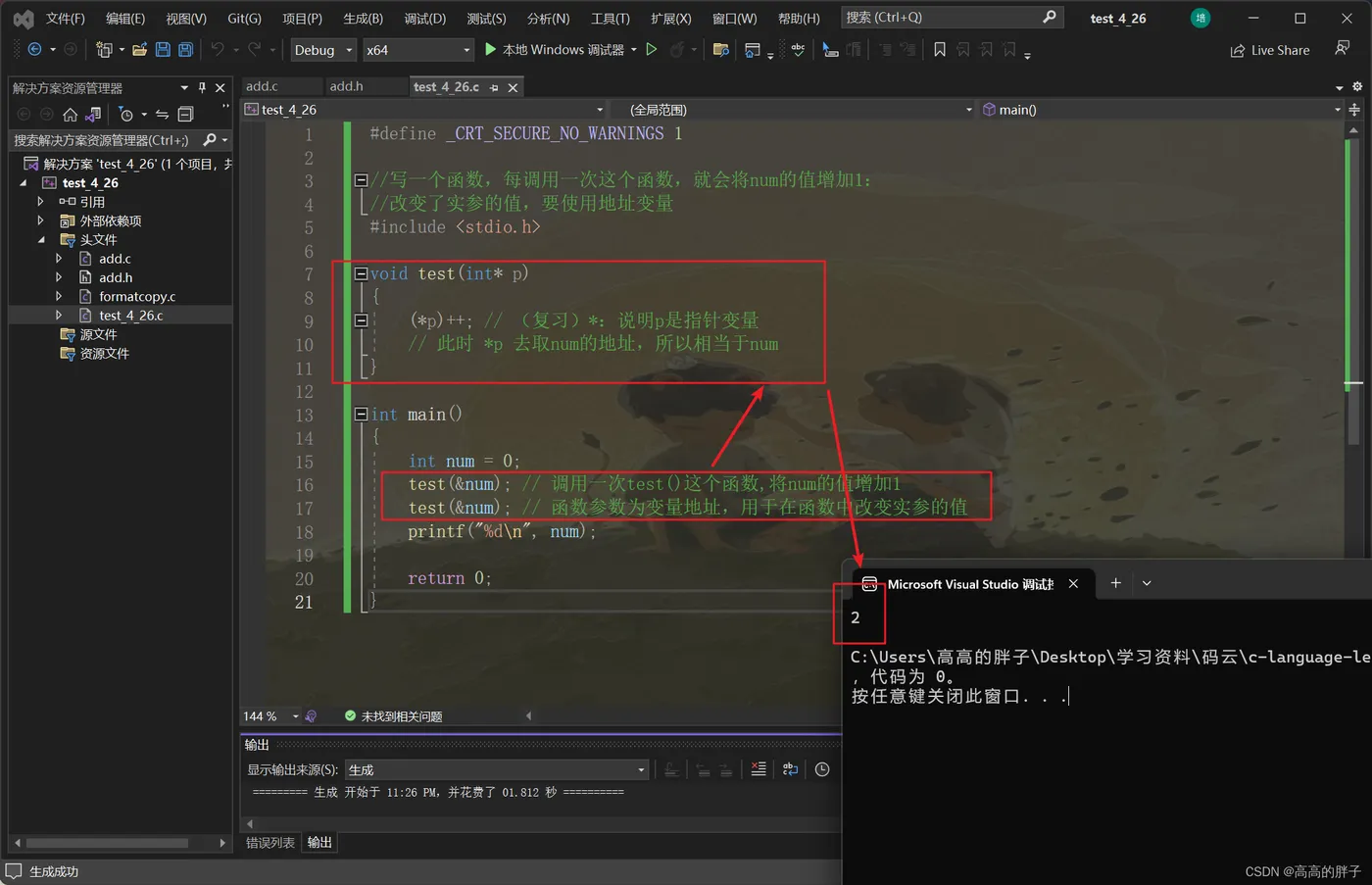
Task: Start without debugging using hollow play icon
Action: [x=651, y=49]
